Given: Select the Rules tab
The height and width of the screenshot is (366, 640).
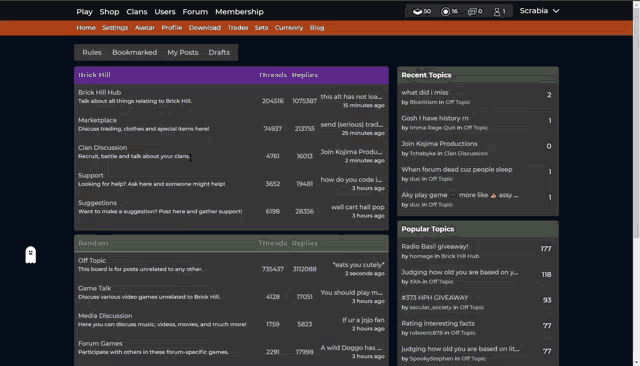Looking at the screenshot, I should tap(92, 53).
